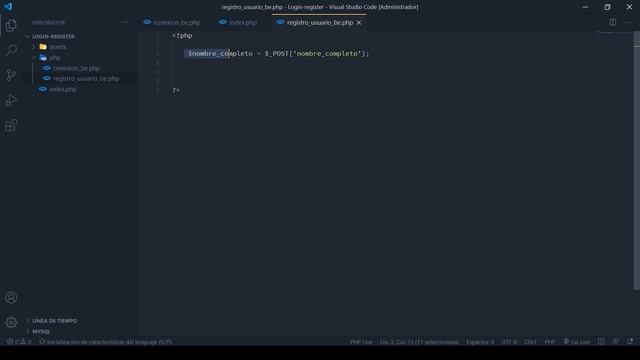Open registro_usuario_be.php in the file tree
The image size is (640, 360).
pos(86,78)
